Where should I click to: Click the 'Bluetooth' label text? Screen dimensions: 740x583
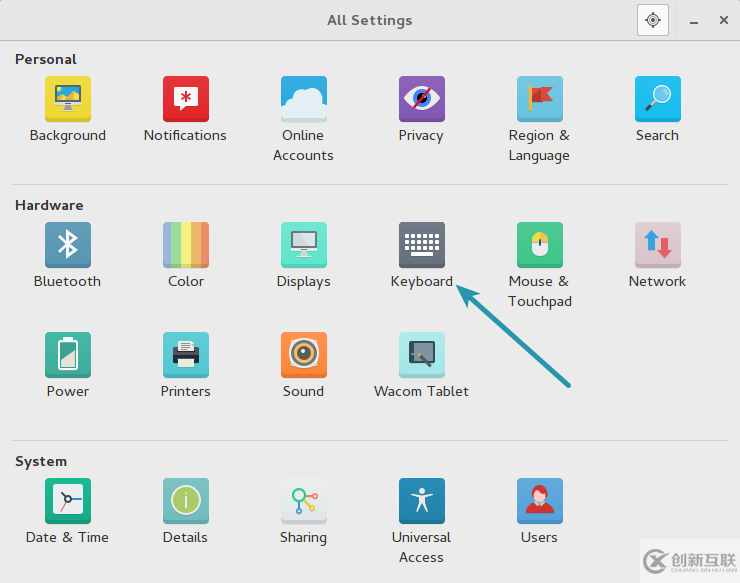tap(67, 281)
